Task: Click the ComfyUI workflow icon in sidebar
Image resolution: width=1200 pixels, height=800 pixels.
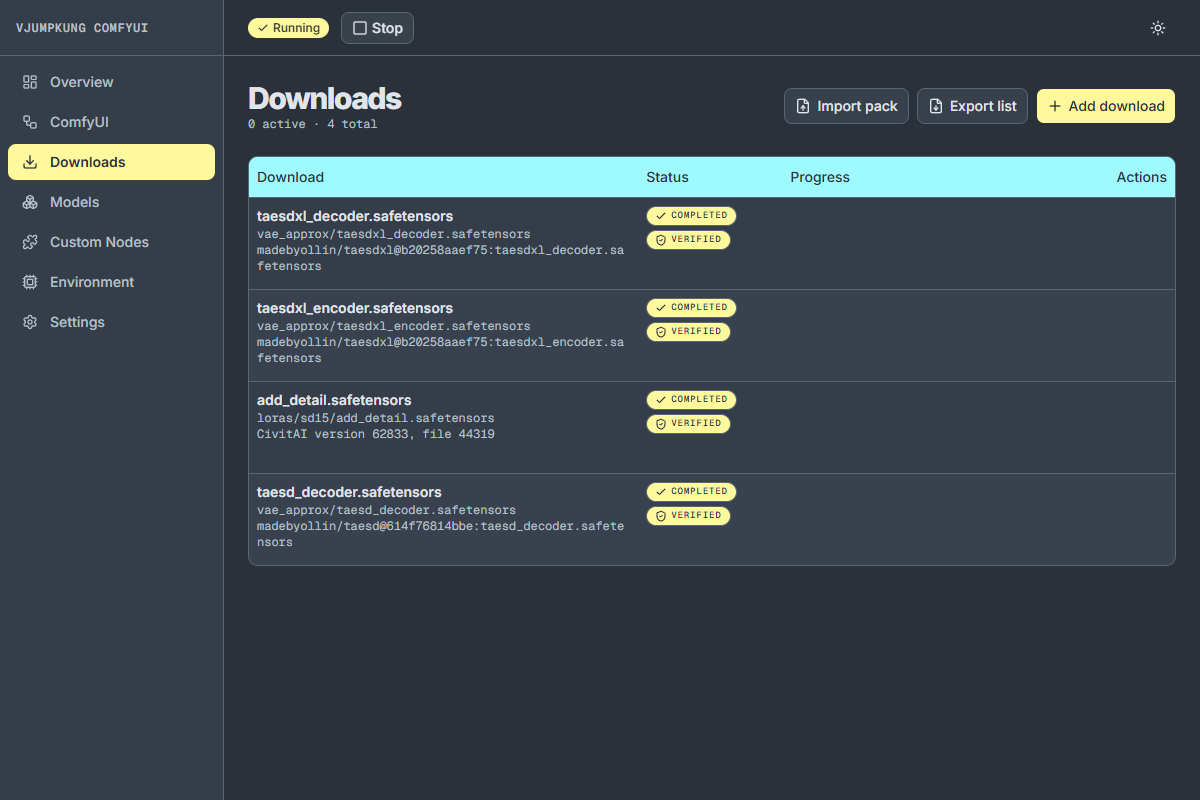Action: pos(30,122)
